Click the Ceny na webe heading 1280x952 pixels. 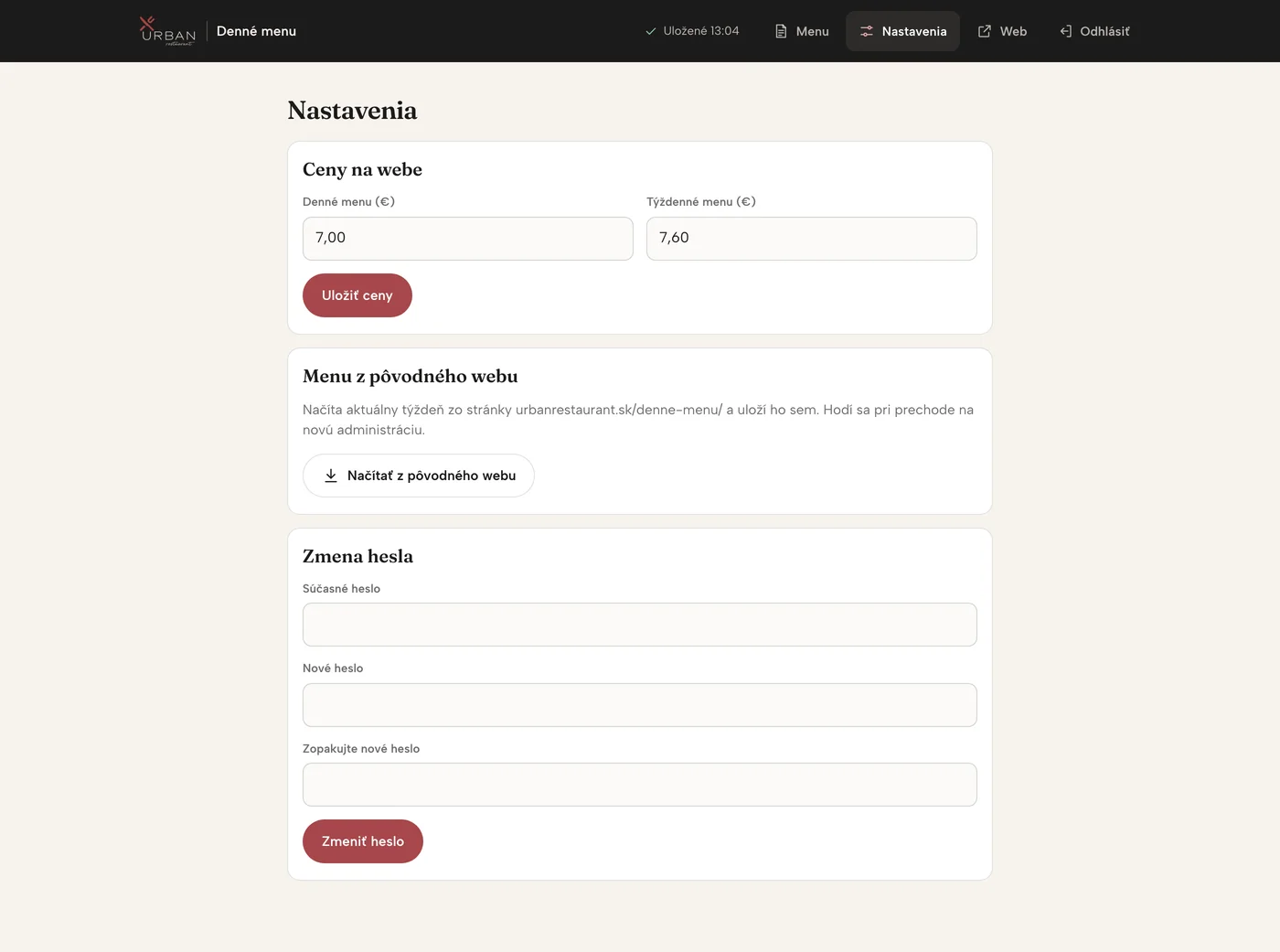(362, 169)
